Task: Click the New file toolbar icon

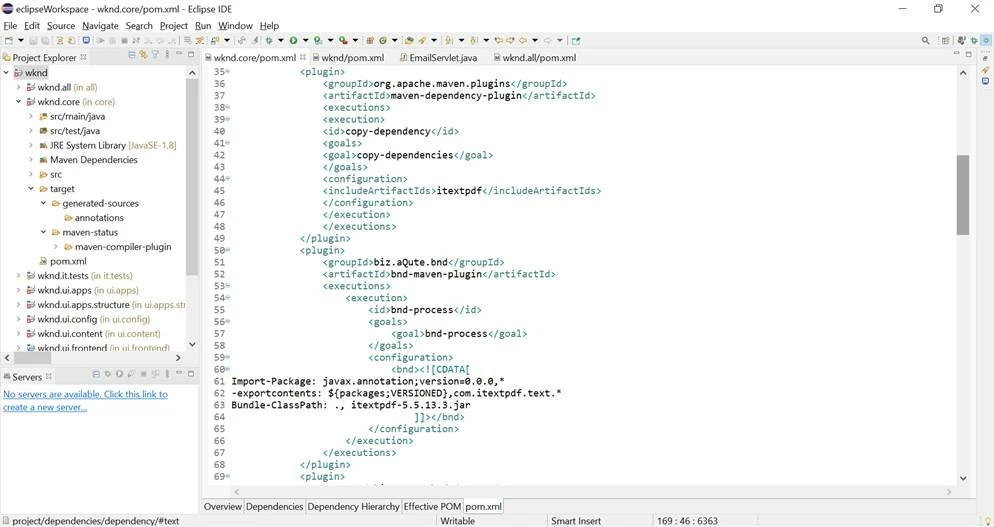Action: pyautogui.click(x=9, y=41)
